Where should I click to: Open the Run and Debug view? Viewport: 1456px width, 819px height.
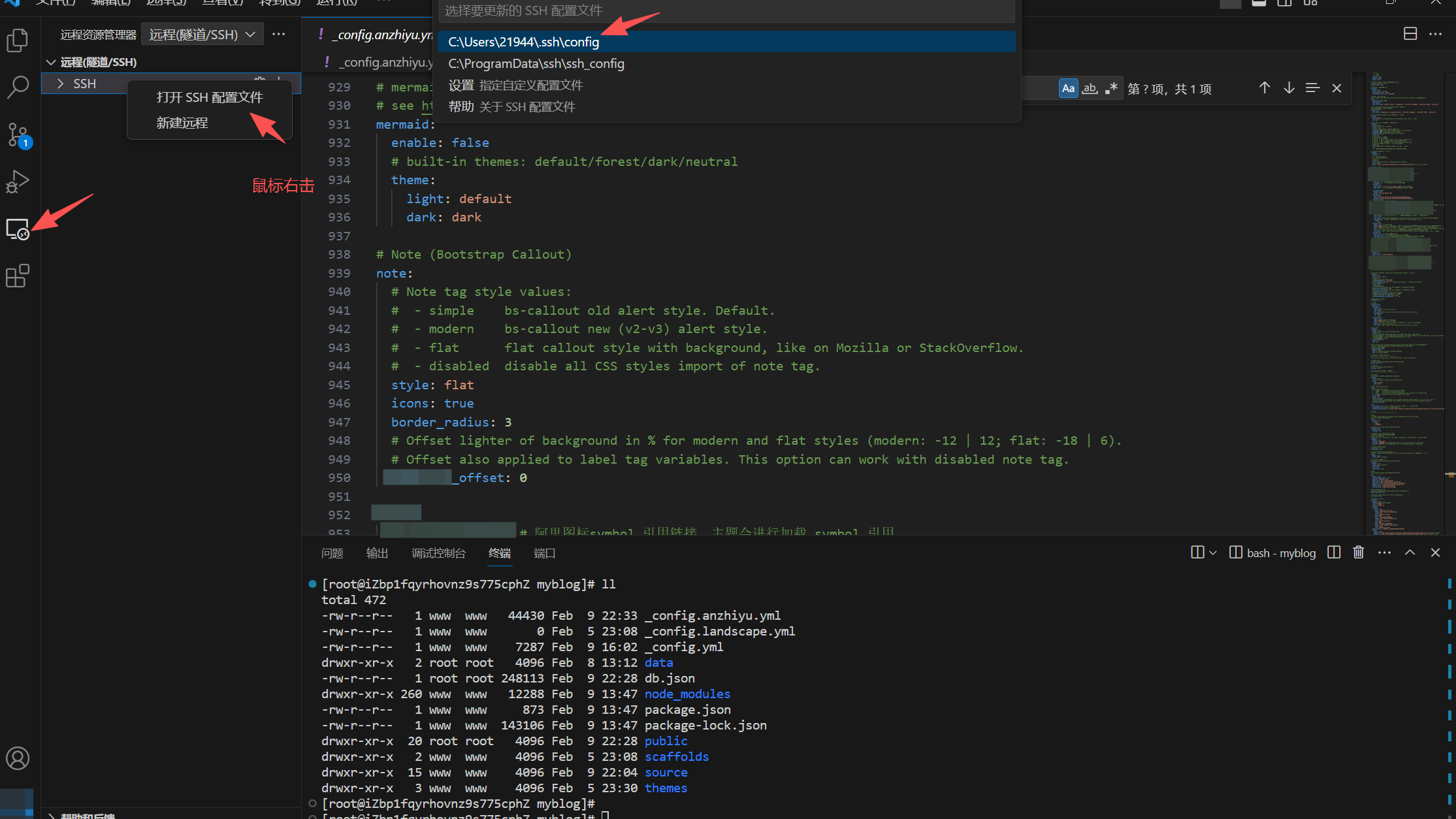click(x=18, y=181)
